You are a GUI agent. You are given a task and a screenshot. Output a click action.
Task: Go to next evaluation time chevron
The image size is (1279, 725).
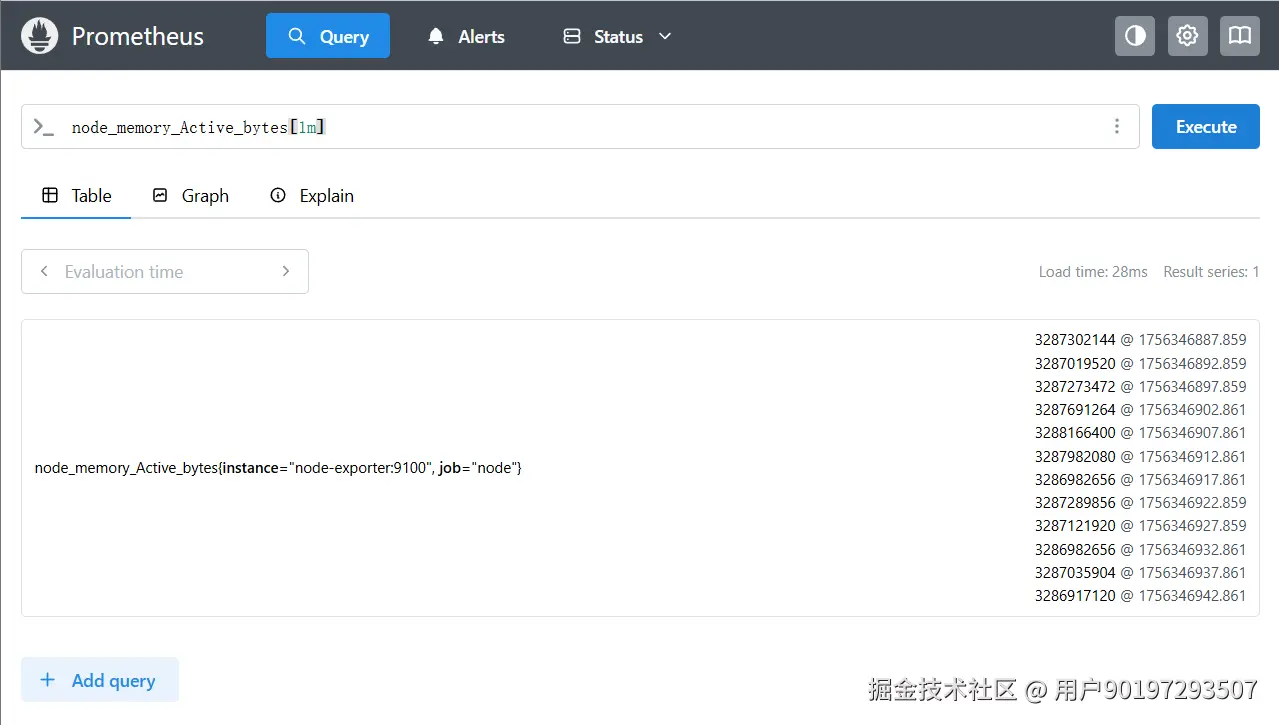point(286,271)
